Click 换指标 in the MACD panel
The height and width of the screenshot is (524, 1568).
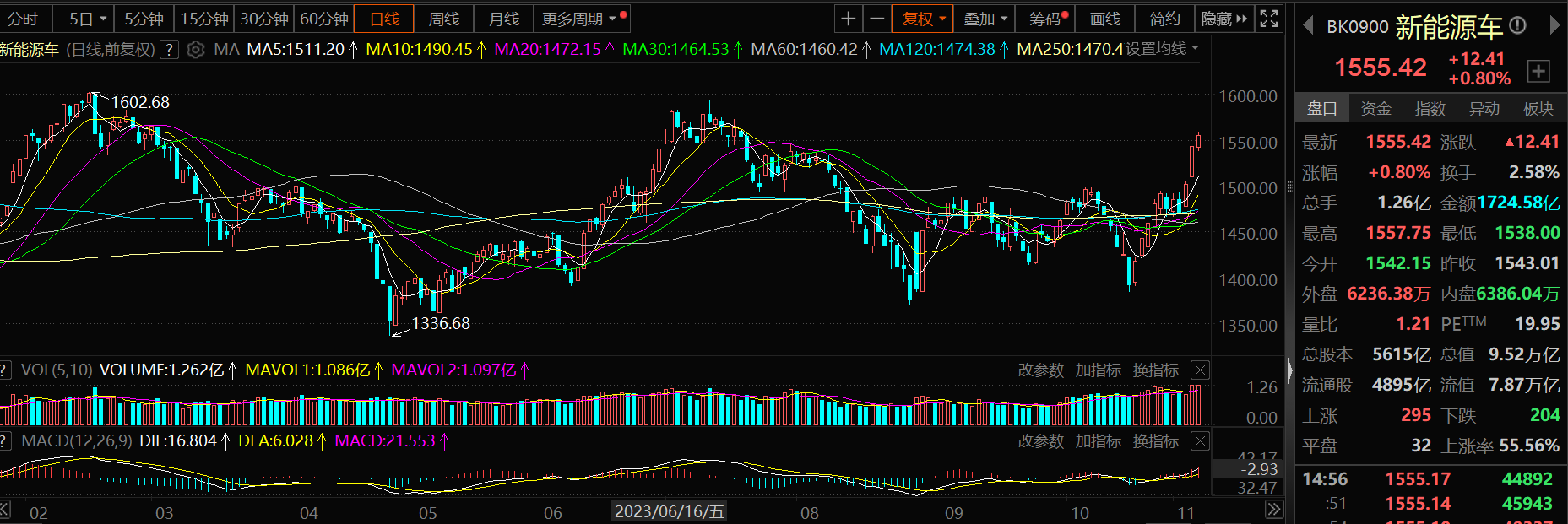coord(1155,441)
